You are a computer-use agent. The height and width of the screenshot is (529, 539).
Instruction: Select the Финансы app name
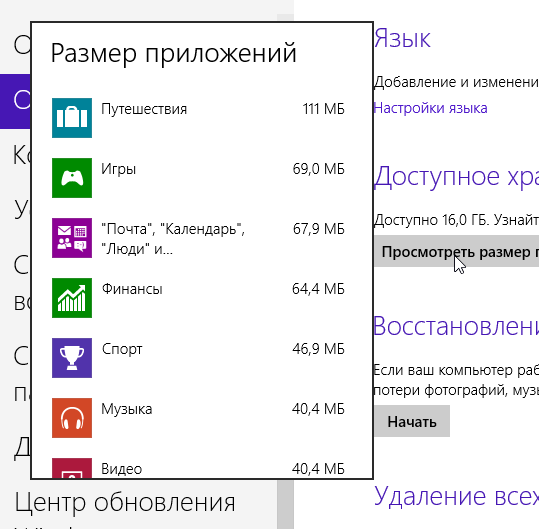(x=132, y=289)
